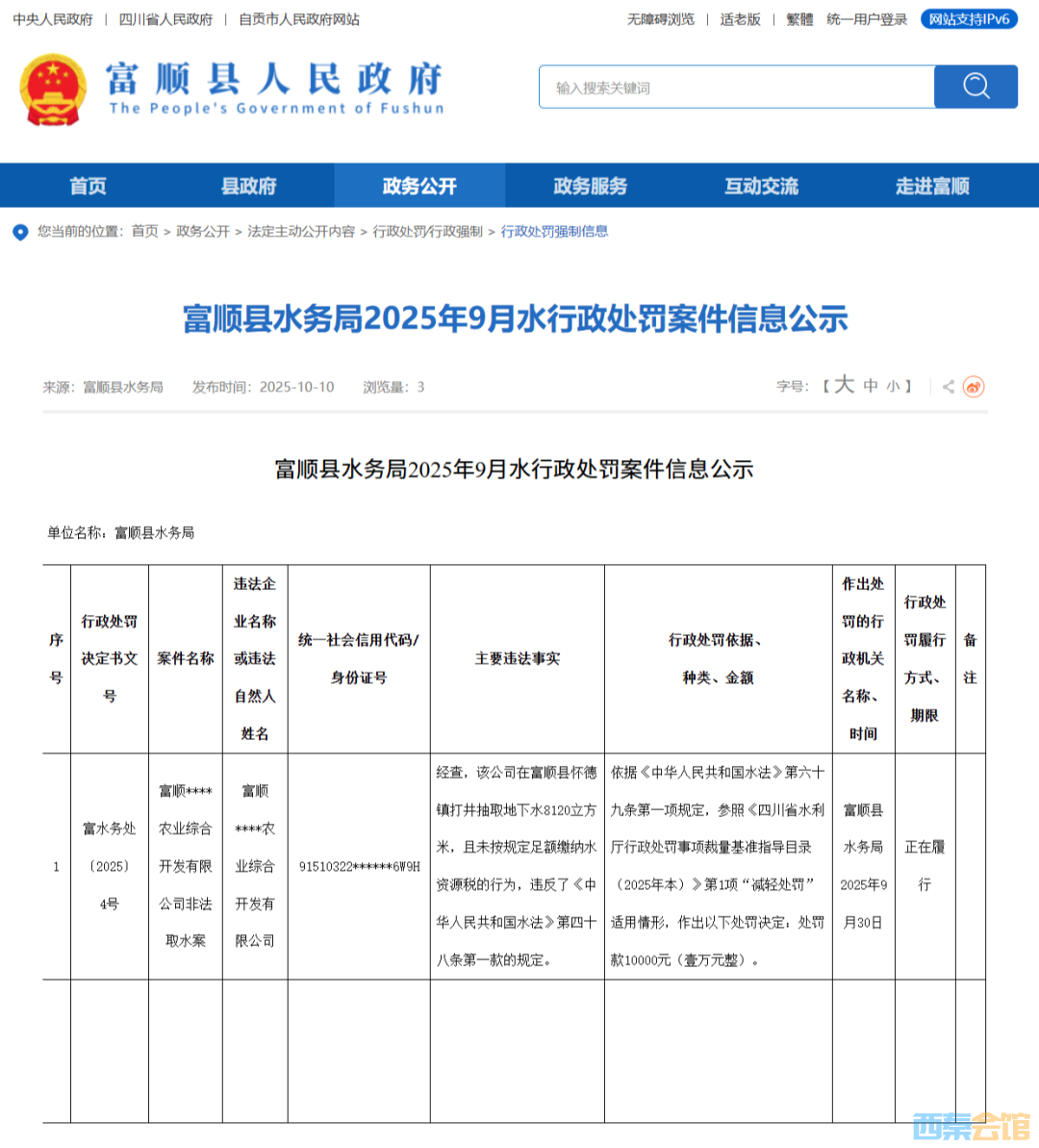Set font size to medium (中)
Viewport: 1039px width, 1148px height.
871,386
